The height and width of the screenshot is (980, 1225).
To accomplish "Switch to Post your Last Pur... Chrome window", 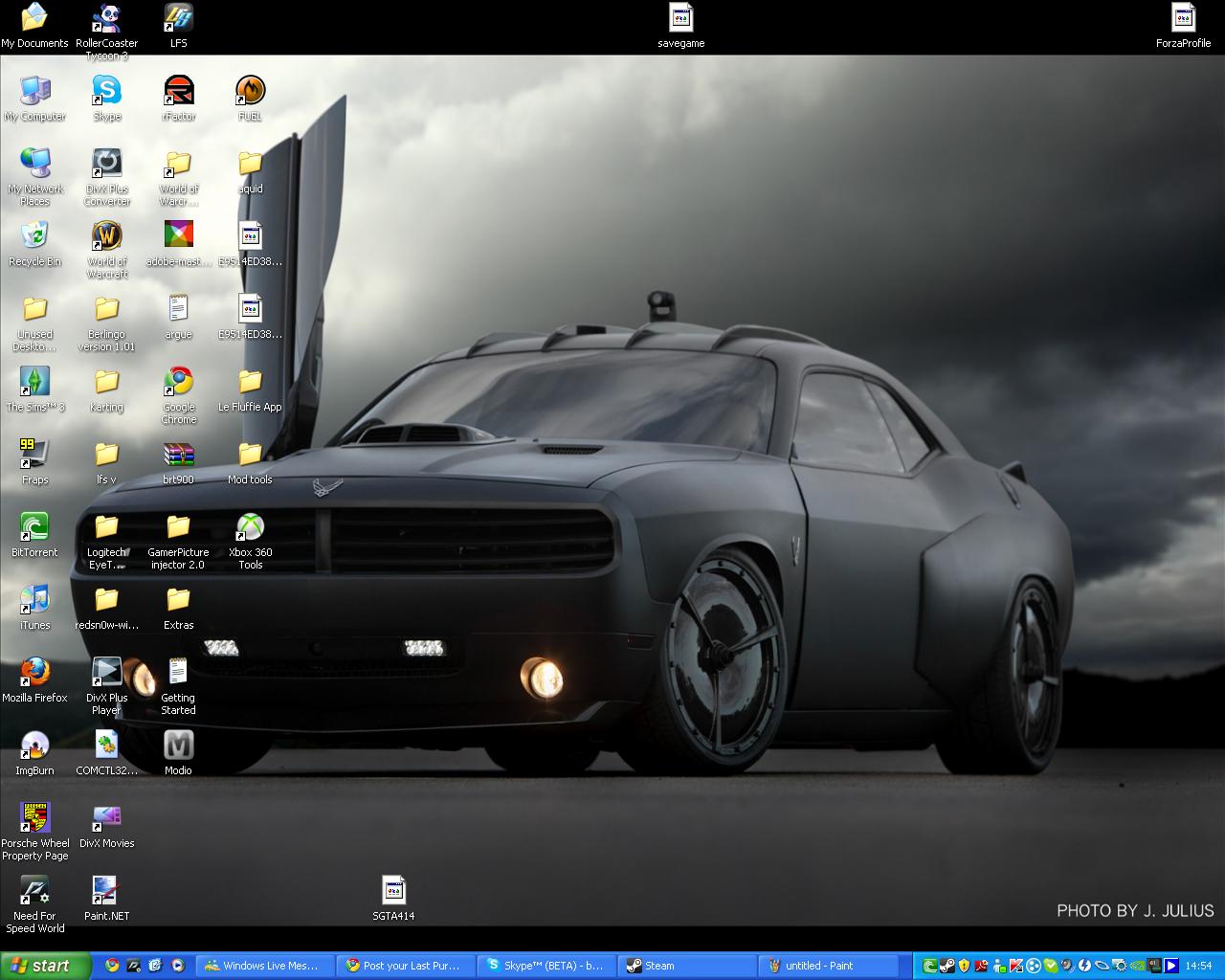I will (406, 966).
